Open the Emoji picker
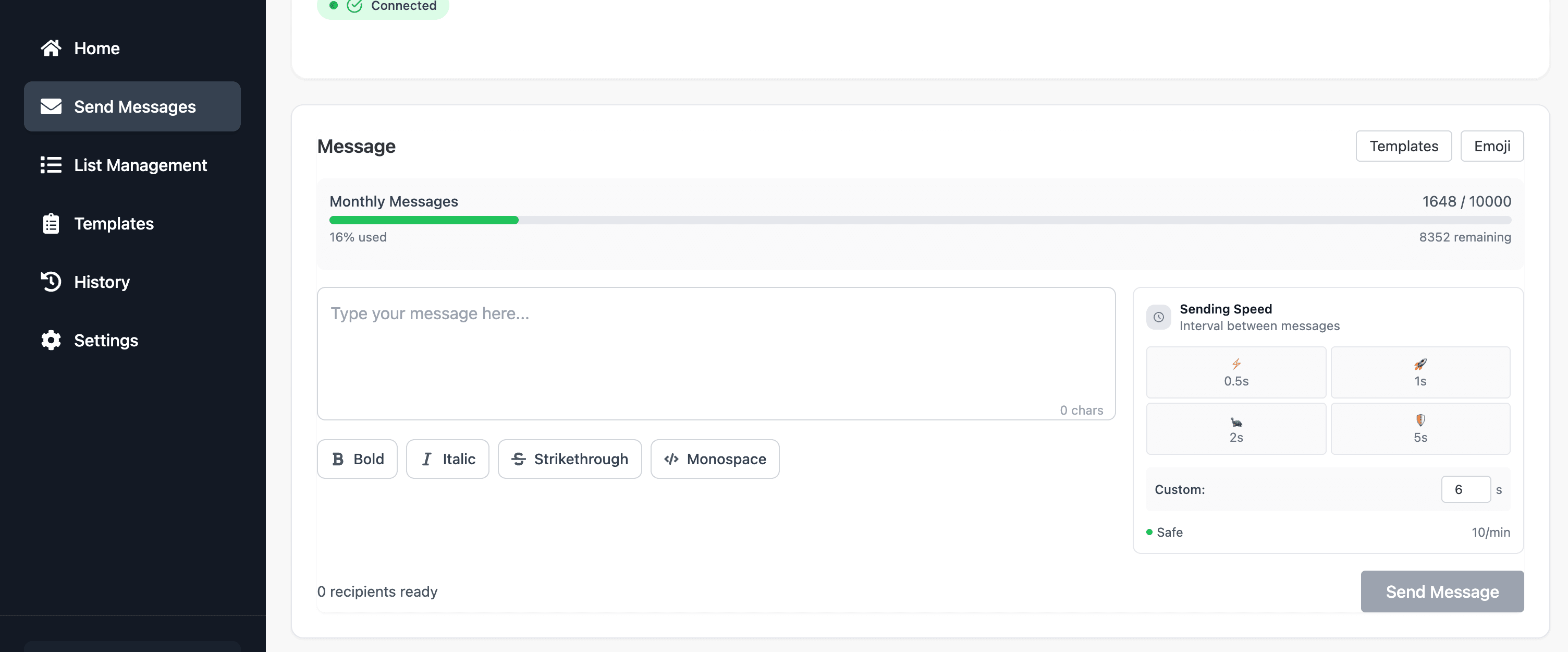 point(1491,146)
